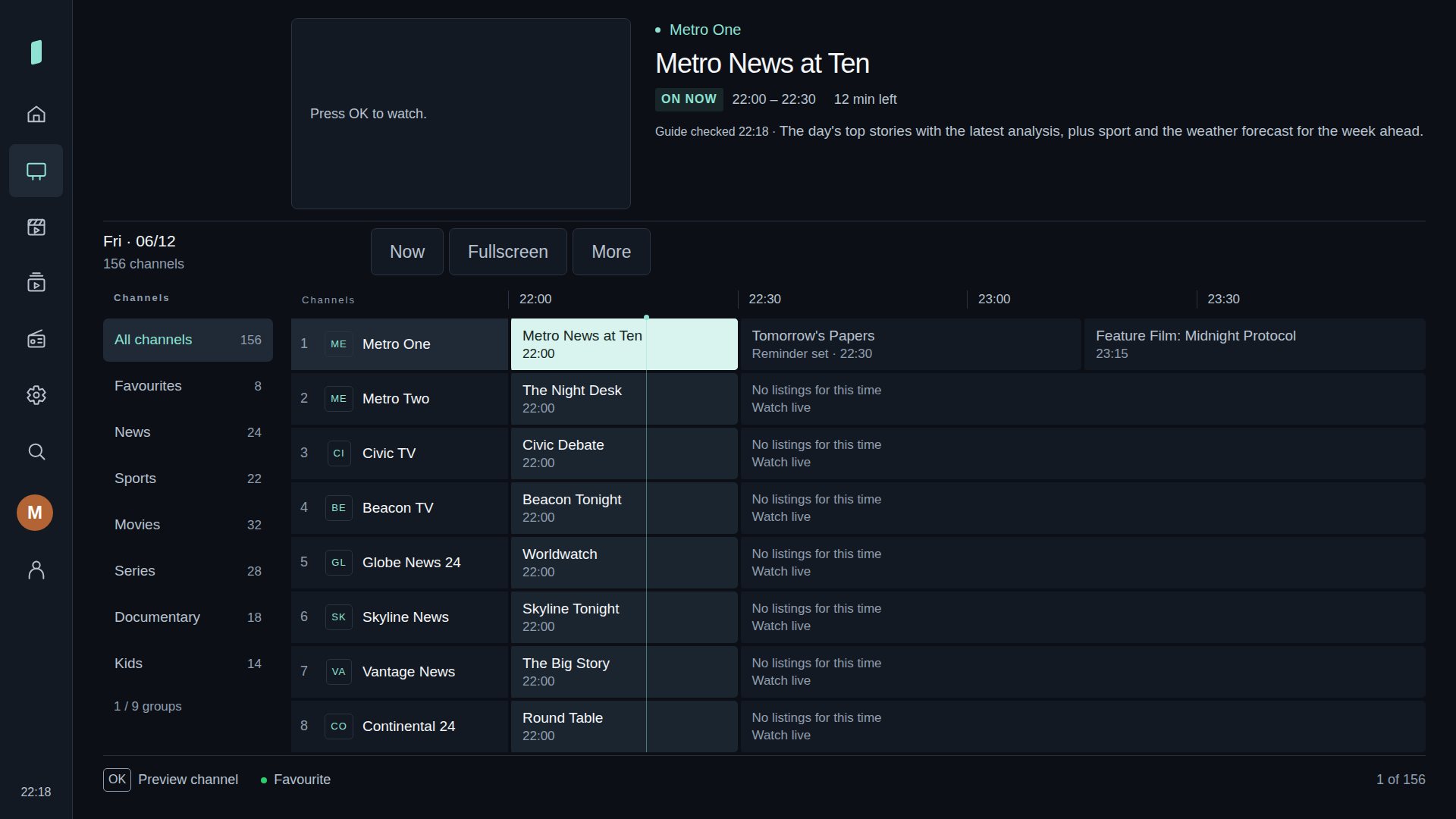
Task: Select the Live TV guide icon
Action: [x=36, y=171]
